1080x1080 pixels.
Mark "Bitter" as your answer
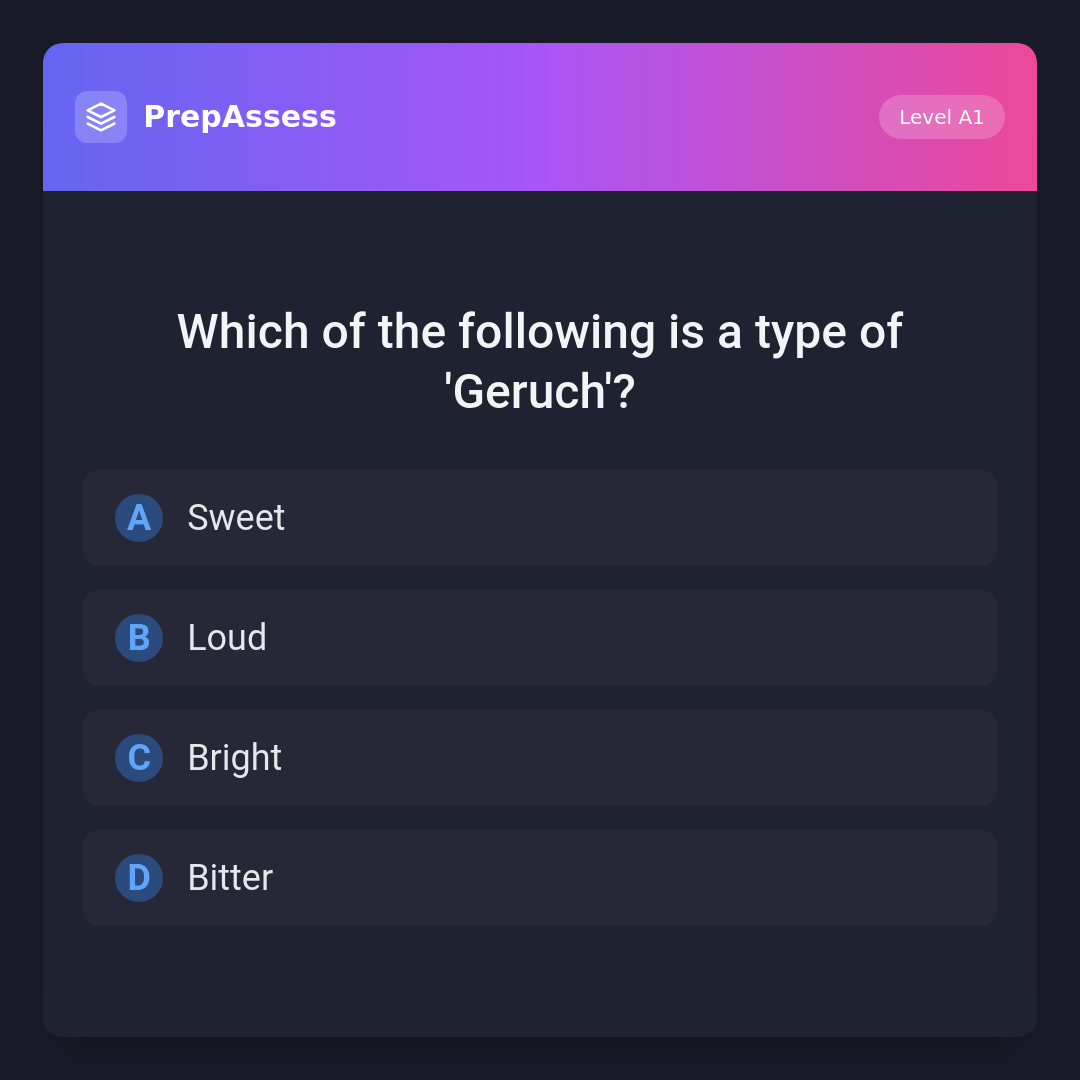point(230,878)
